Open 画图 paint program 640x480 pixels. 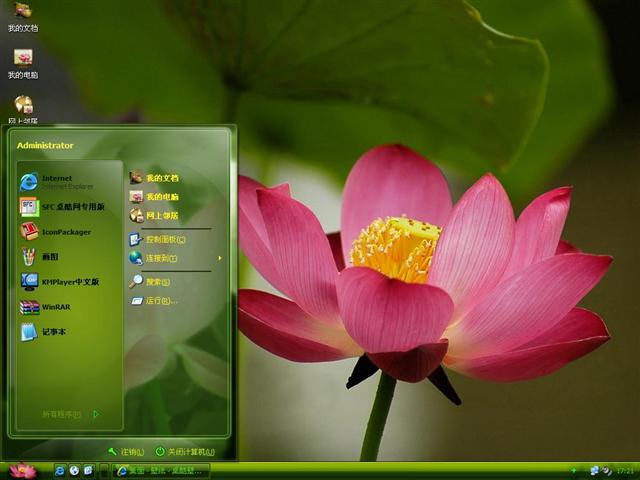click(39, 257)
